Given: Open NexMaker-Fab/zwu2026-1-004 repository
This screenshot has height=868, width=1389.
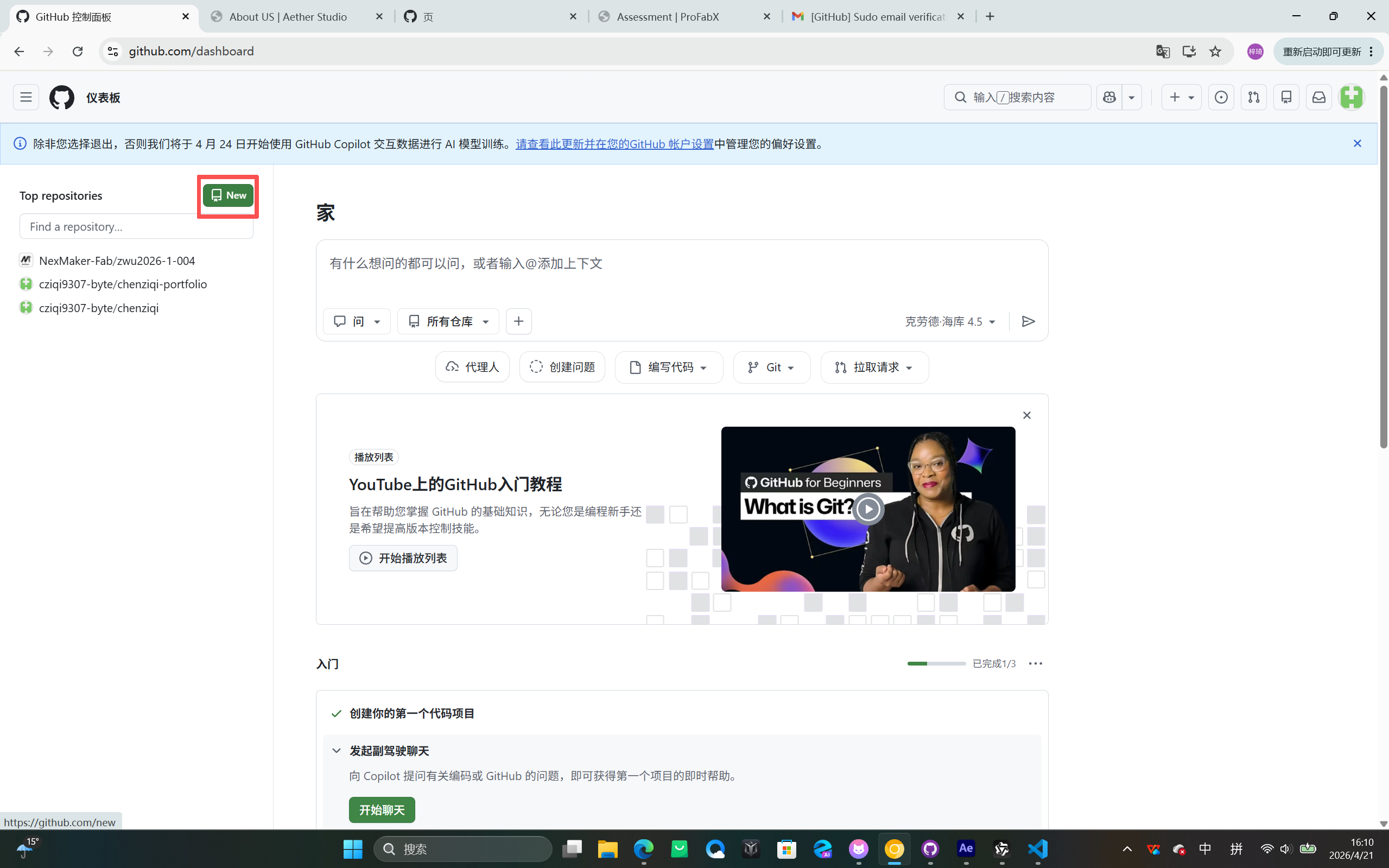Looking at the screenshot, I should click(x=117, y=261).
